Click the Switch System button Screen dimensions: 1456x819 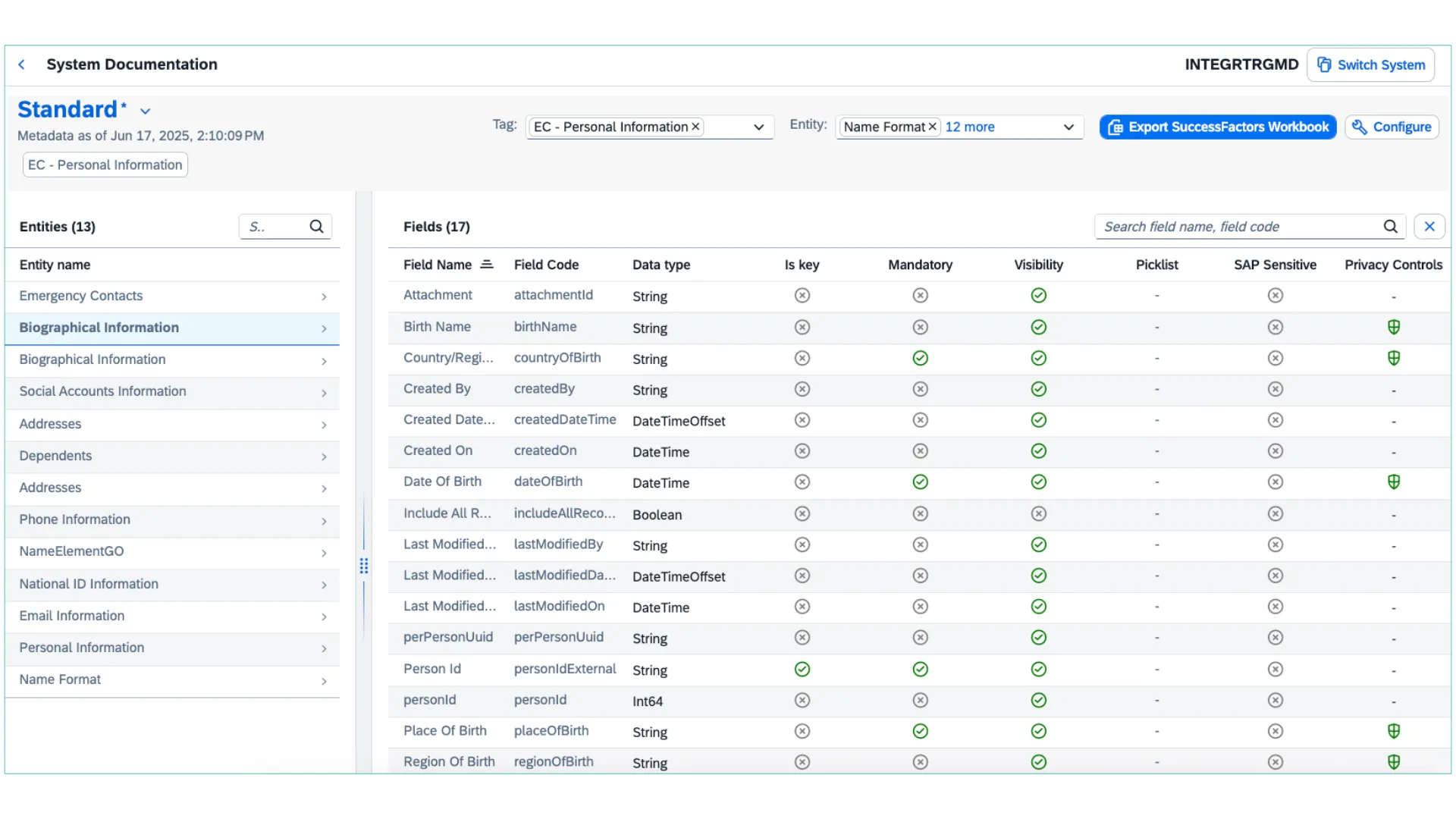(1370, 65)
